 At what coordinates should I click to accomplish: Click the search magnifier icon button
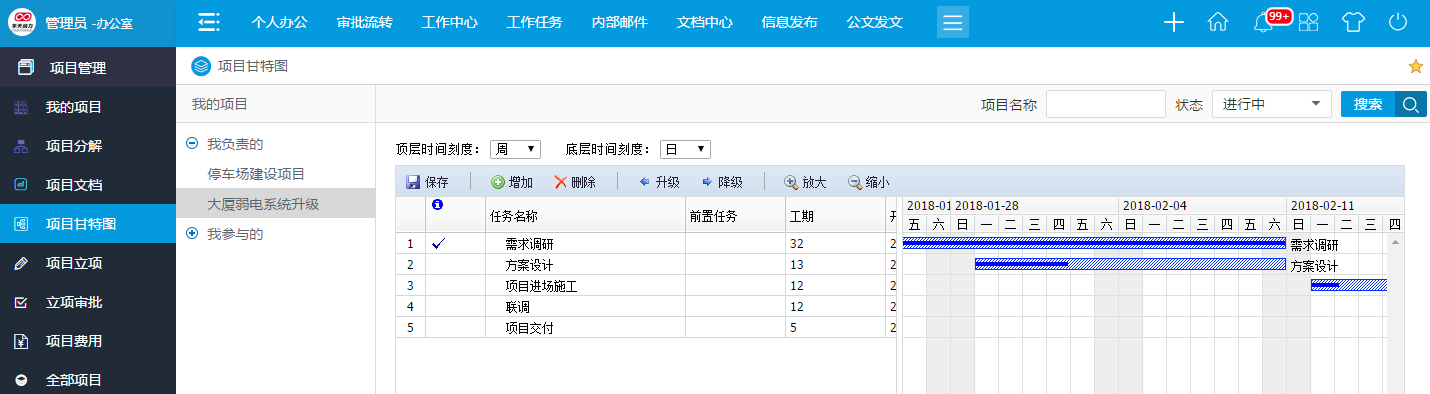[x=1411, y=104]
